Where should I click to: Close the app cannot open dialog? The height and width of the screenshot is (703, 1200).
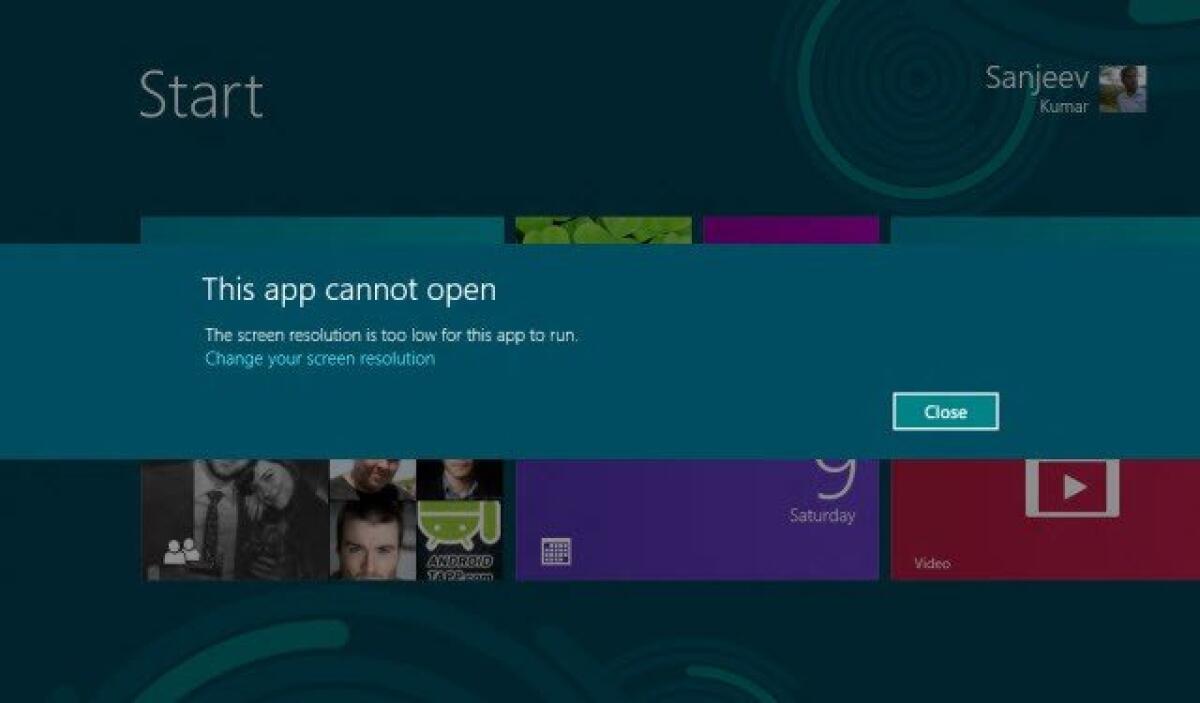(x=945, y=411)
